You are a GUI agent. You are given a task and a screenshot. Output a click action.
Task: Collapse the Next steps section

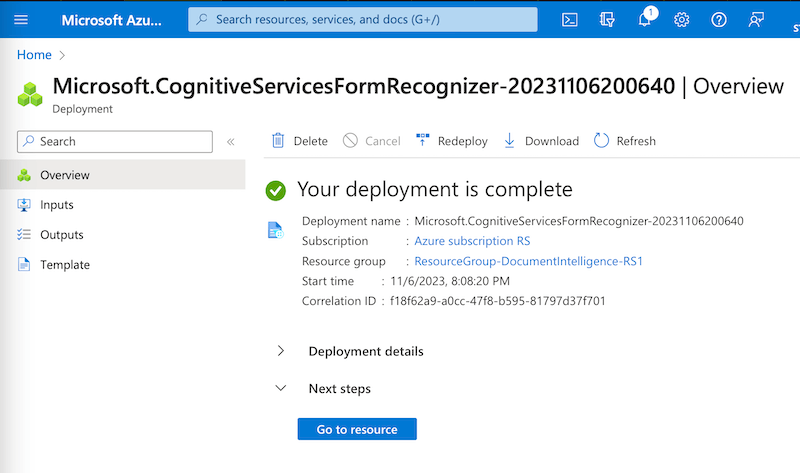(281, 388)
